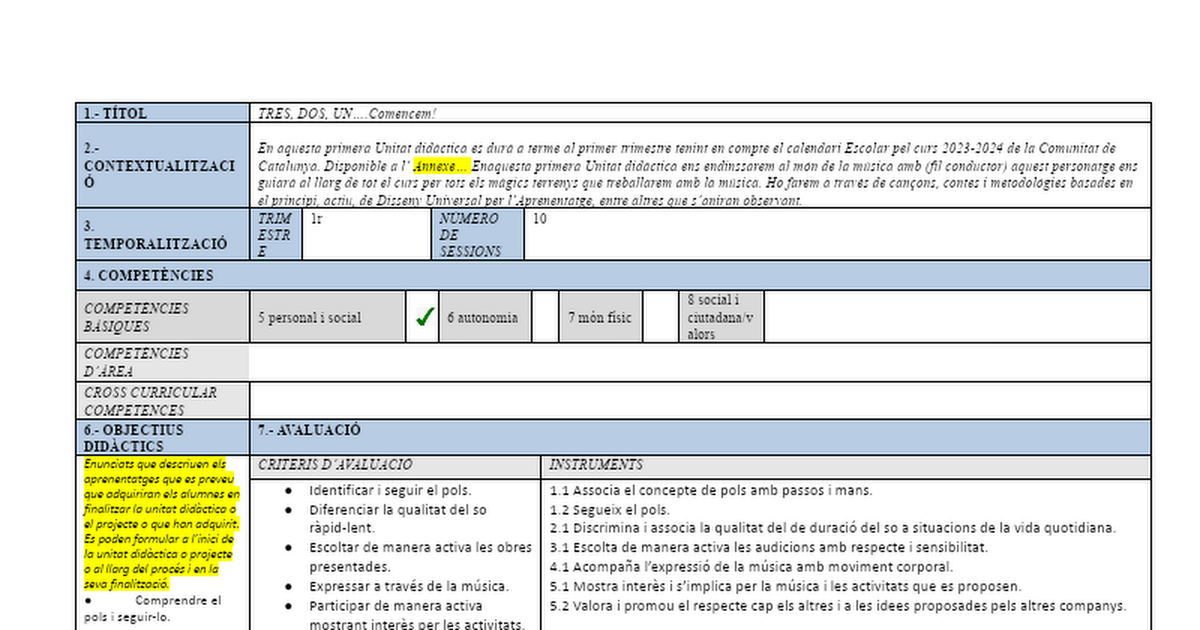Click the highlighted 'Annexe...' text

pyautogui.click(x=441, y=166)
